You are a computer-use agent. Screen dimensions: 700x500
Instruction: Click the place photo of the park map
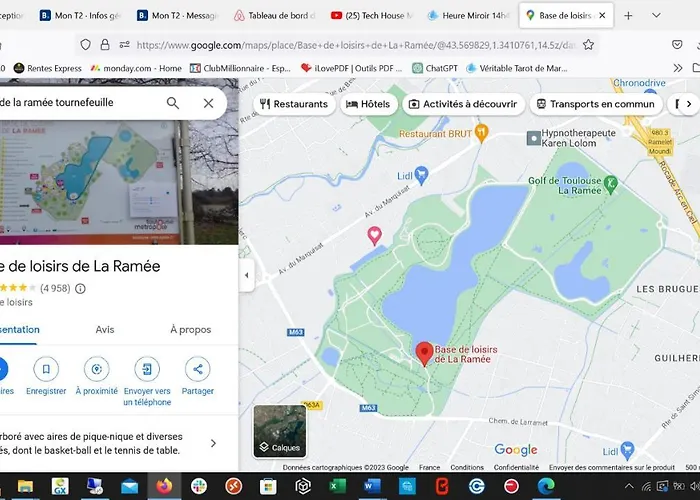[119, 183]
